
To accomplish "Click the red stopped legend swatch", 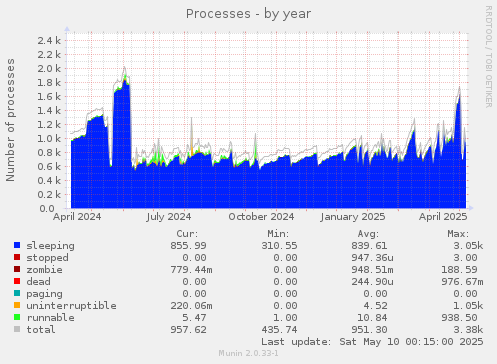I will [17, 257].
